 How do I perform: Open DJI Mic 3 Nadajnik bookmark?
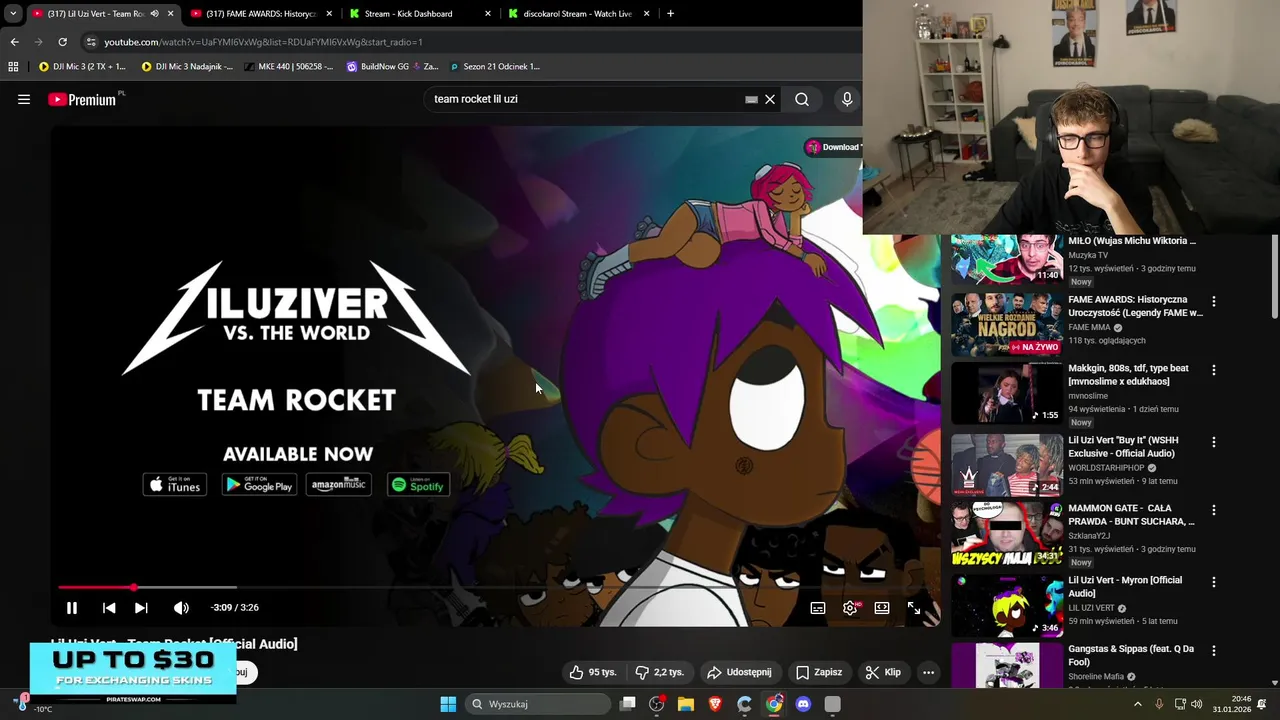pos(187,67)
